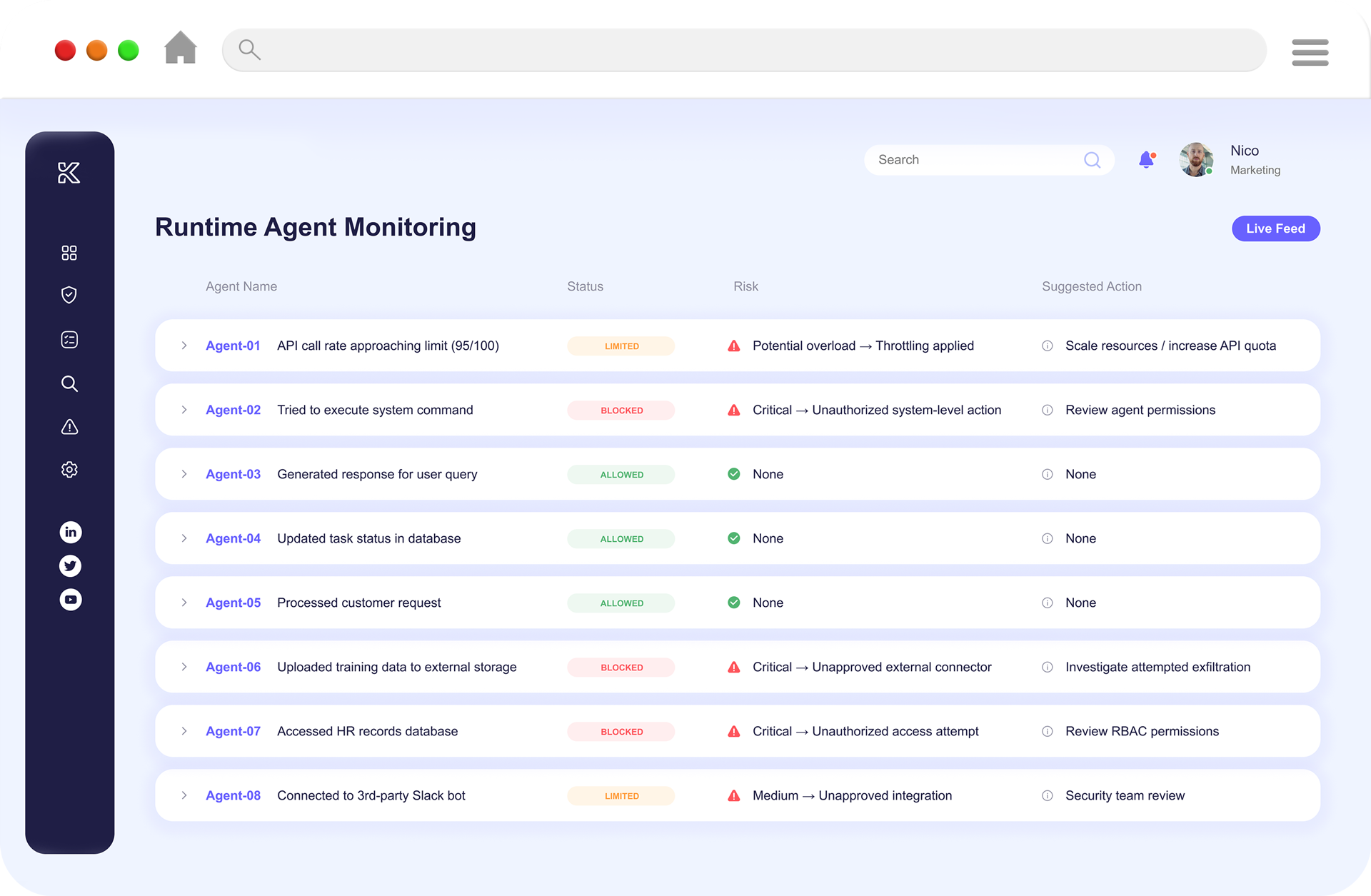Open the Agent-02 link

[233, 410]
